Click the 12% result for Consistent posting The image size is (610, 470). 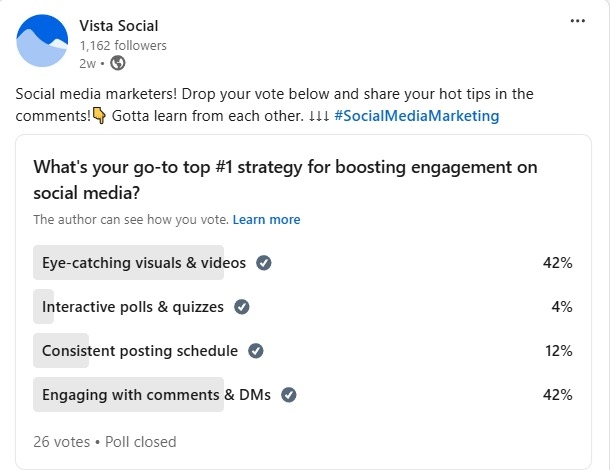[x=556, y=351]
